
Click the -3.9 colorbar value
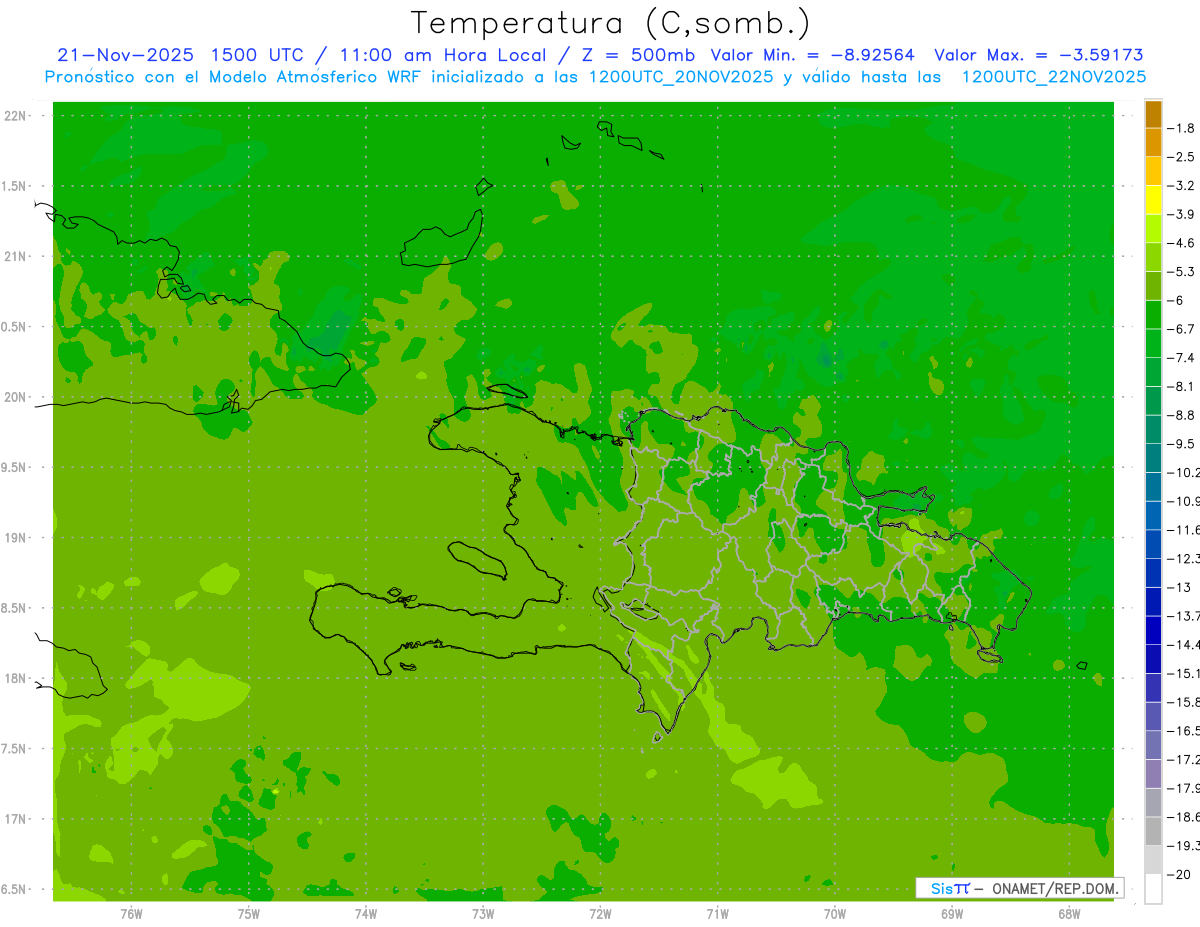[x=1182, y=214]
